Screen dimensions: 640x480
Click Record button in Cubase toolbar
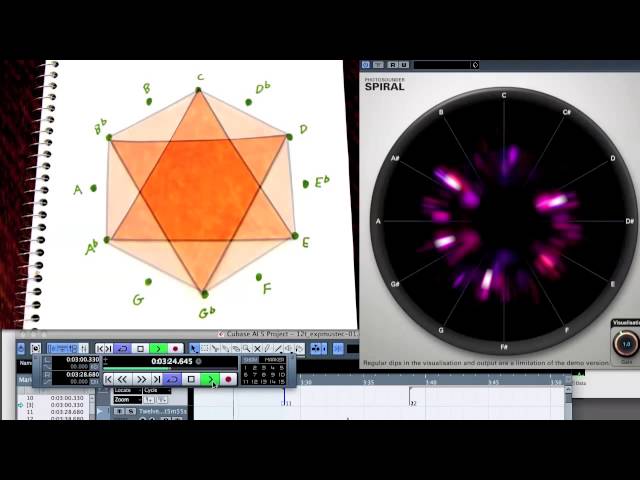point(175,349)
